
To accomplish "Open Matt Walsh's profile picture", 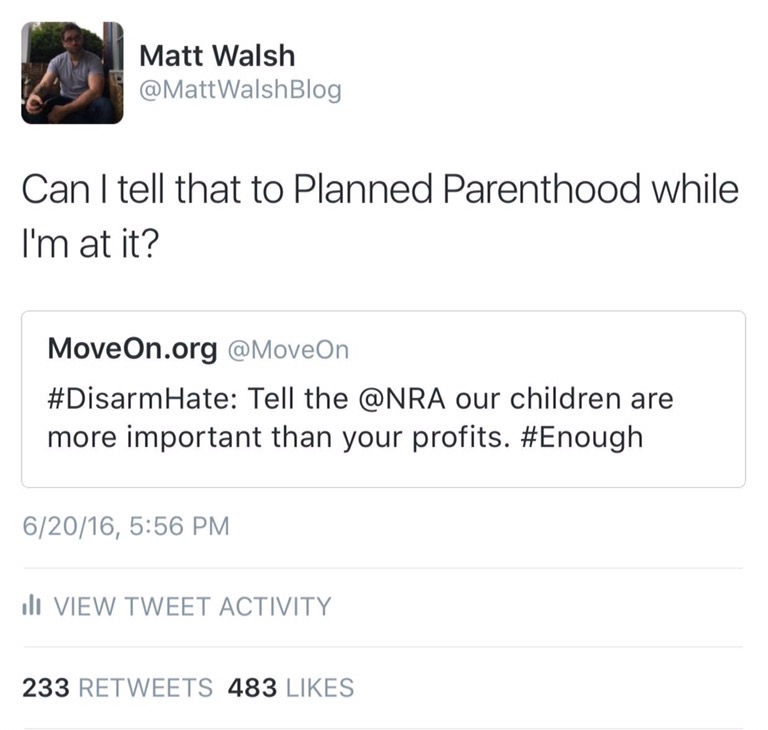I will point(72,73).
